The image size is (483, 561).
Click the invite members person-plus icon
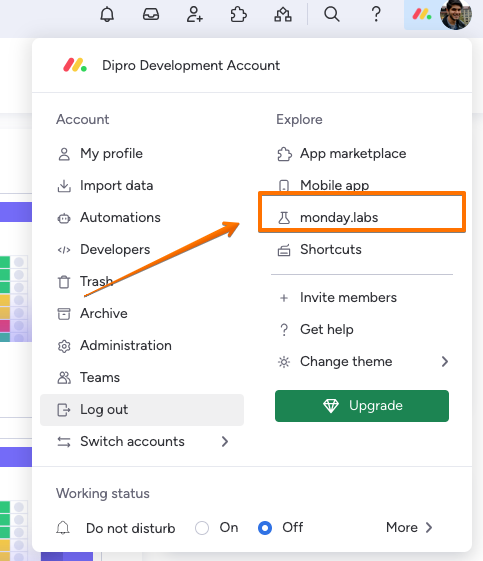click(195, 15)
